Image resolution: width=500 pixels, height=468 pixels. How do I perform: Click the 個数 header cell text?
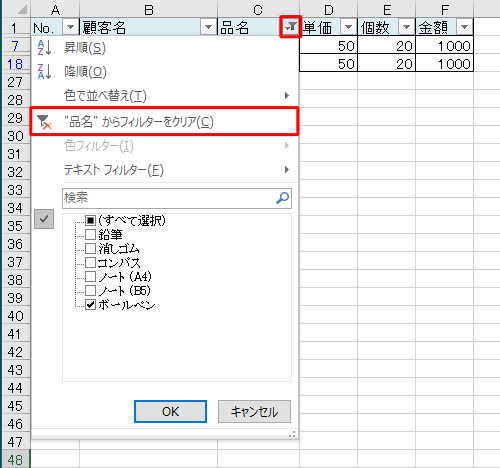pyautogui.click(x=375, y=27)
